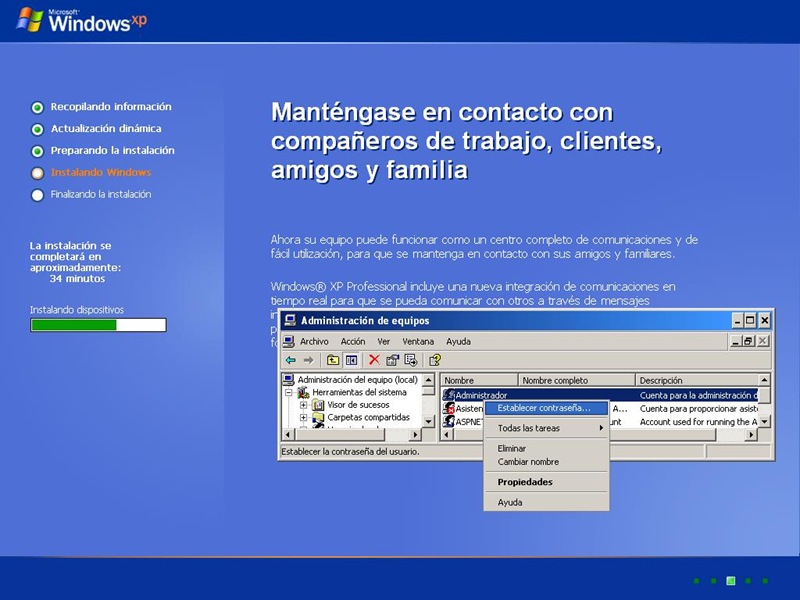Click 'Account used for running' description cell
This screenshot has height=600, width=800.
[x=697, y=421]
